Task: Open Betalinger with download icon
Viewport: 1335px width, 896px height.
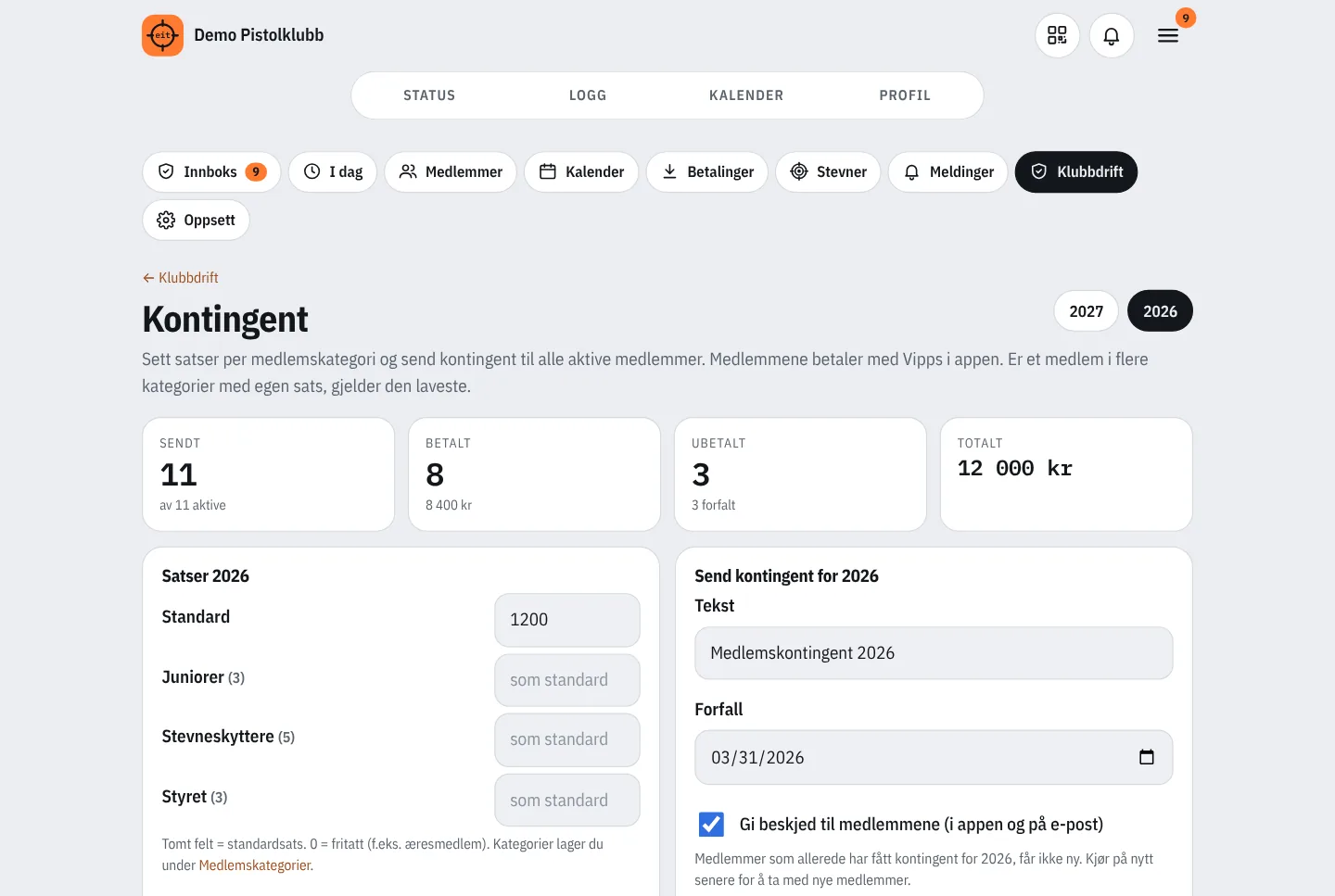Action: pos(707,171)
